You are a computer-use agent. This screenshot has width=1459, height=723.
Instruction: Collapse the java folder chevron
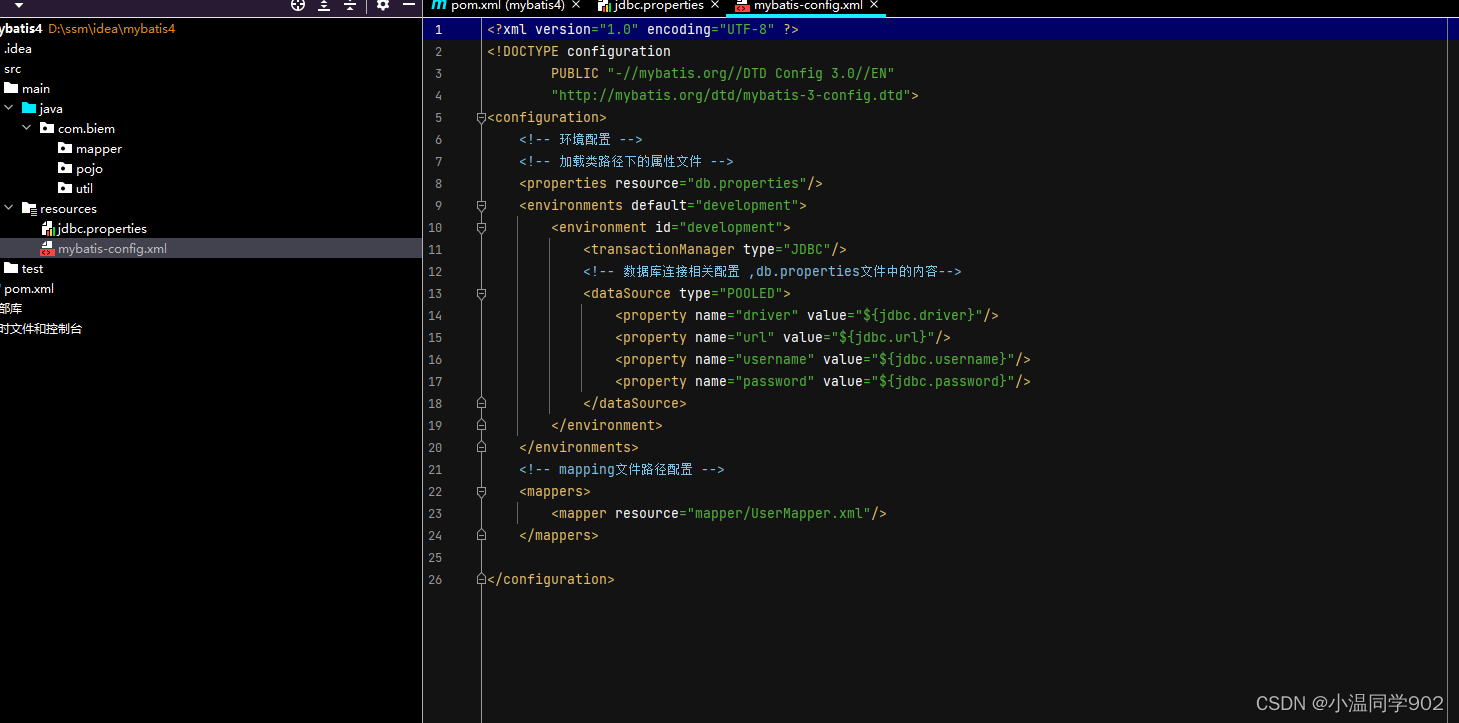pyautogui.click(x=9, y=108)
